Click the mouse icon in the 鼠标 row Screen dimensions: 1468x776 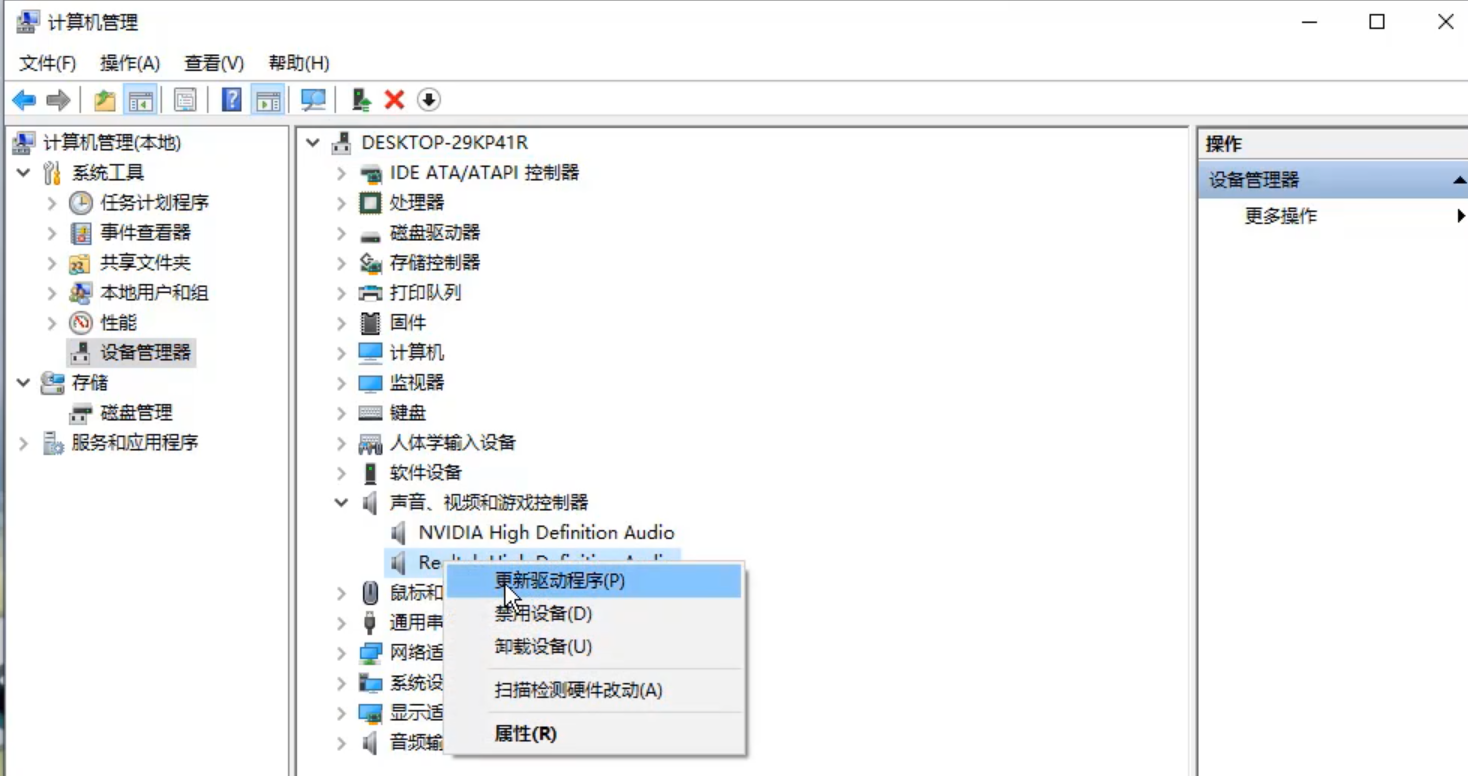coord(371,593)
